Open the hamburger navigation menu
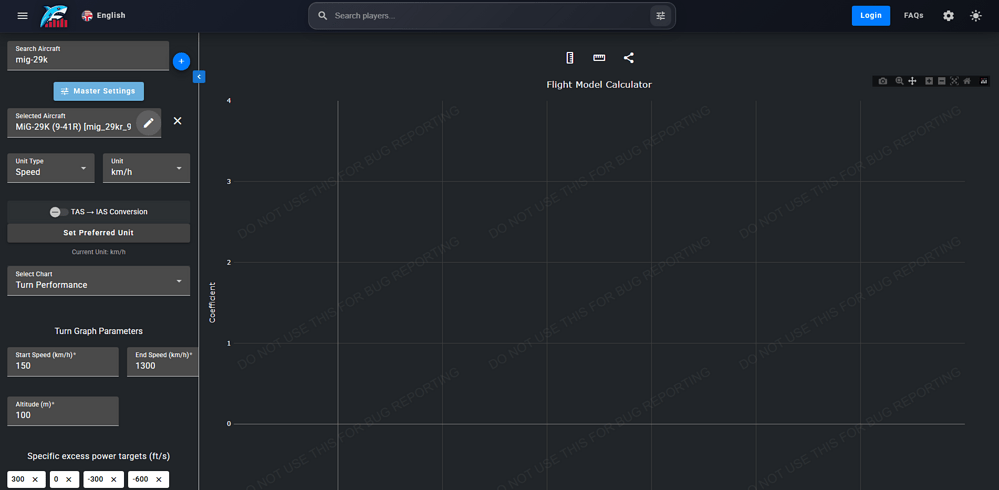The width and height of the screenshot is (999, 490). tap(22, 16)
